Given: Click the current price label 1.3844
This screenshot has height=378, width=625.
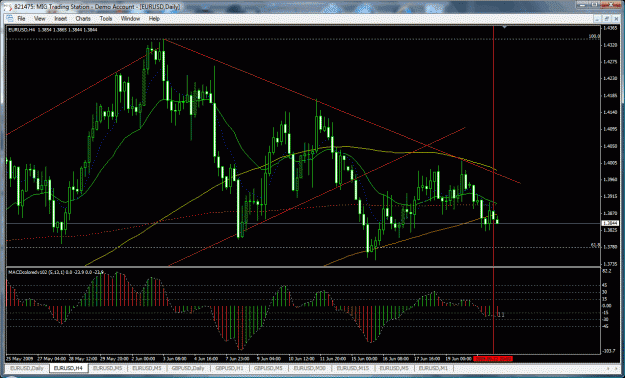Looking at the screenshot, I should tap(610, 223).
